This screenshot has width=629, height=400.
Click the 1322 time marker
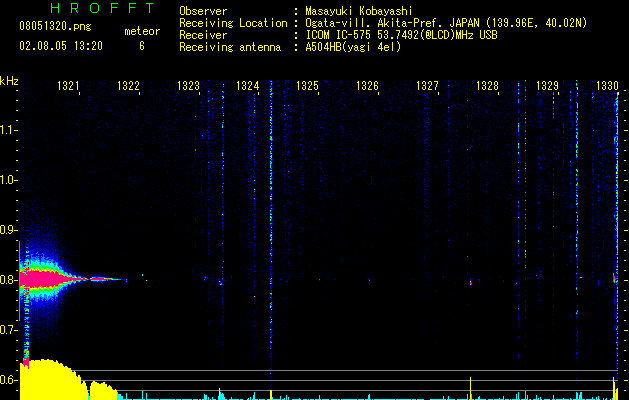pyautogui.click(x=128, y=86)
